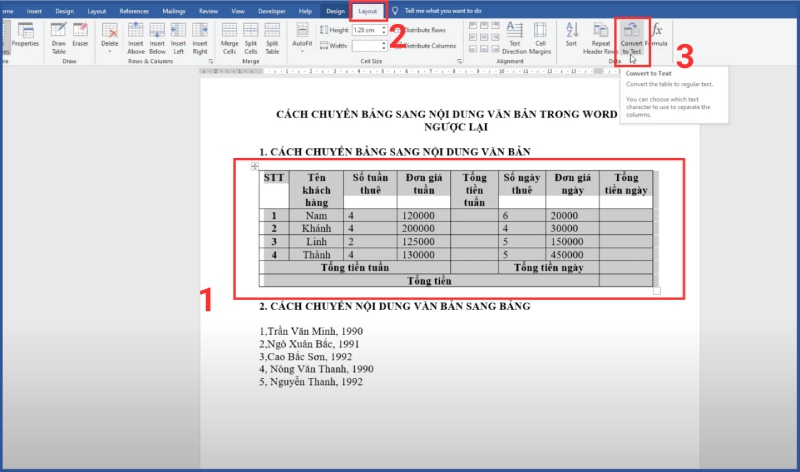Viewport: 800px width, 472px height.
Task: Open the Mailings tab
Action: [173, 11]
